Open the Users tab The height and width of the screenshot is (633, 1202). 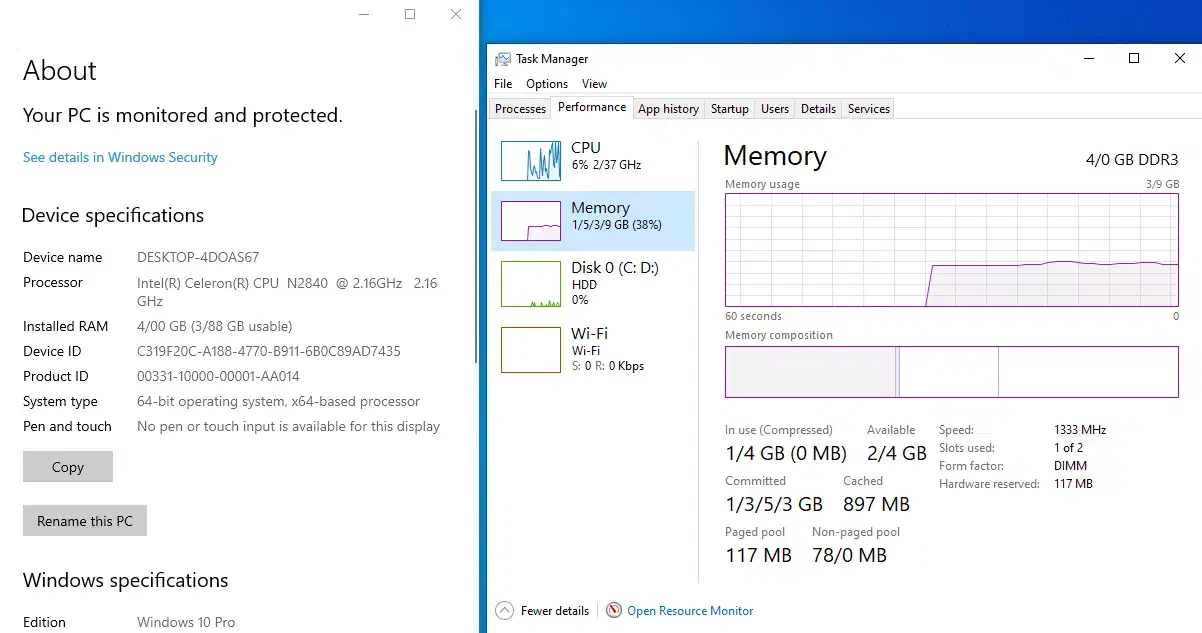click(774, 109)
